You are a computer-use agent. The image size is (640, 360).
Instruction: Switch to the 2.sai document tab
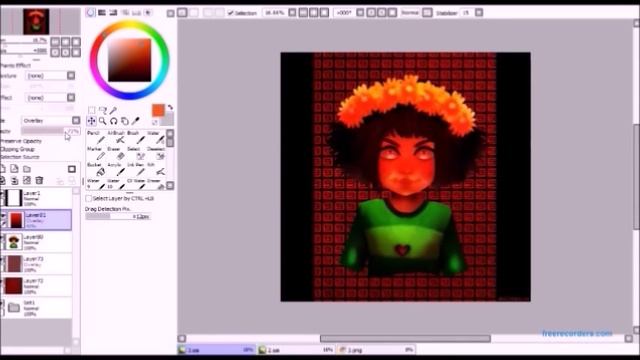[297, 350]
